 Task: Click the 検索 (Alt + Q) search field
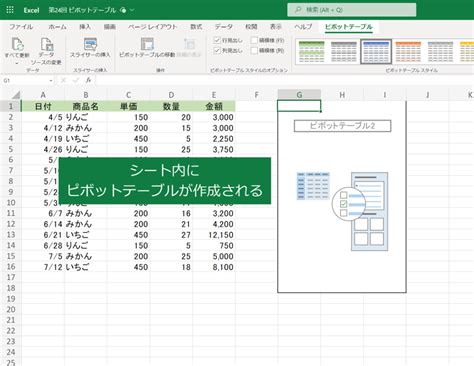(352, 10)
